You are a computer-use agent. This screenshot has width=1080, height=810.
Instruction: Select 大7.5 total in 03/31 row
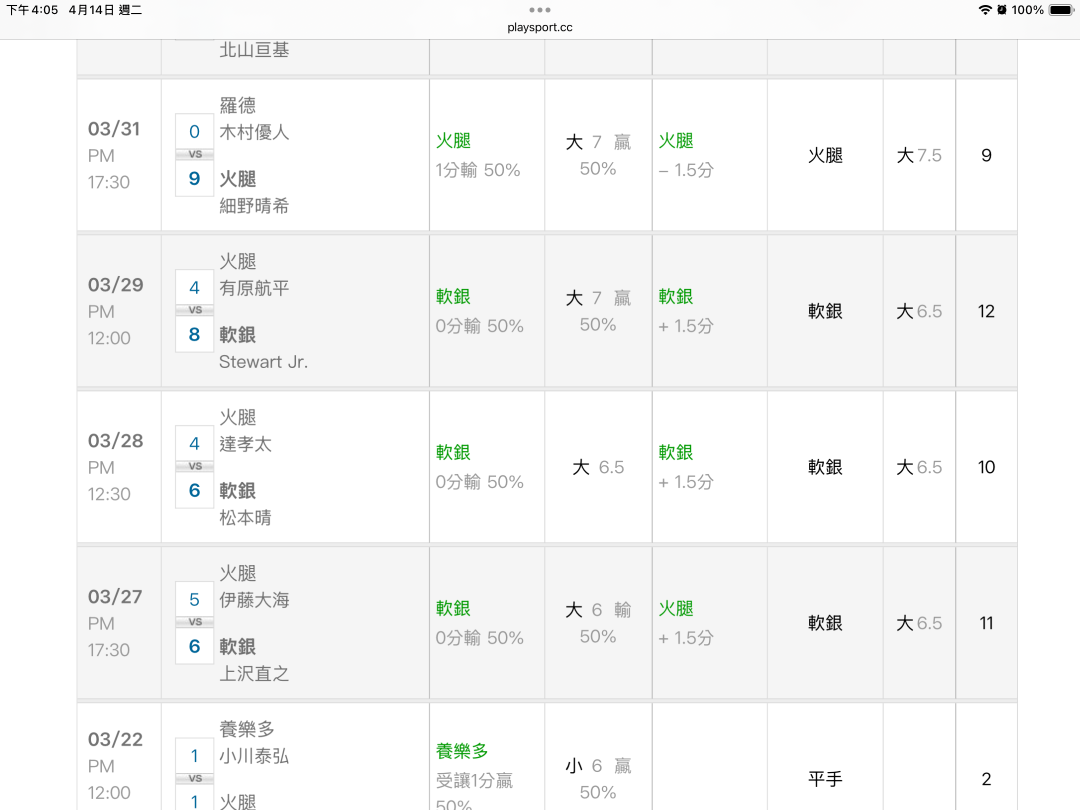[x=919, y=155]
